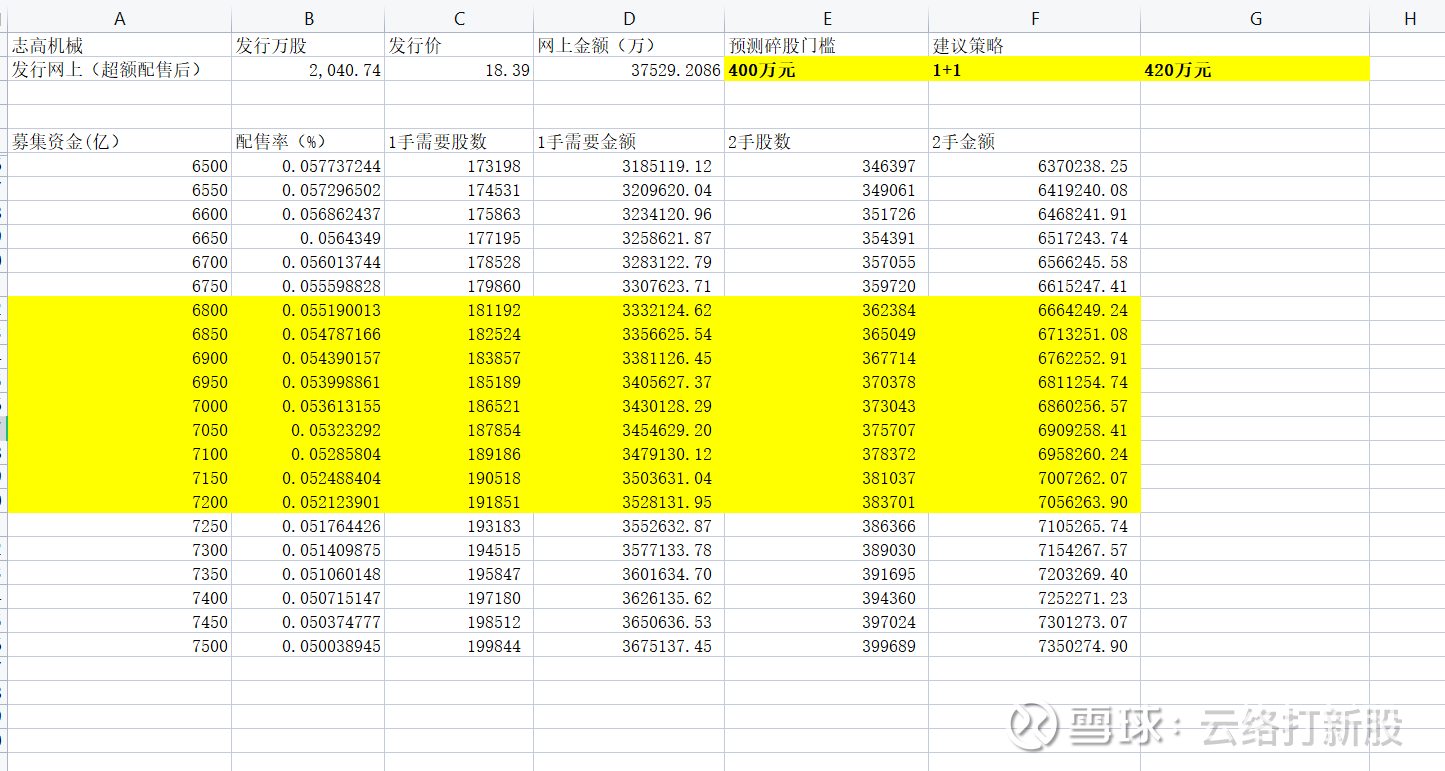
Task: Select column A header
Action: point(120,19)
